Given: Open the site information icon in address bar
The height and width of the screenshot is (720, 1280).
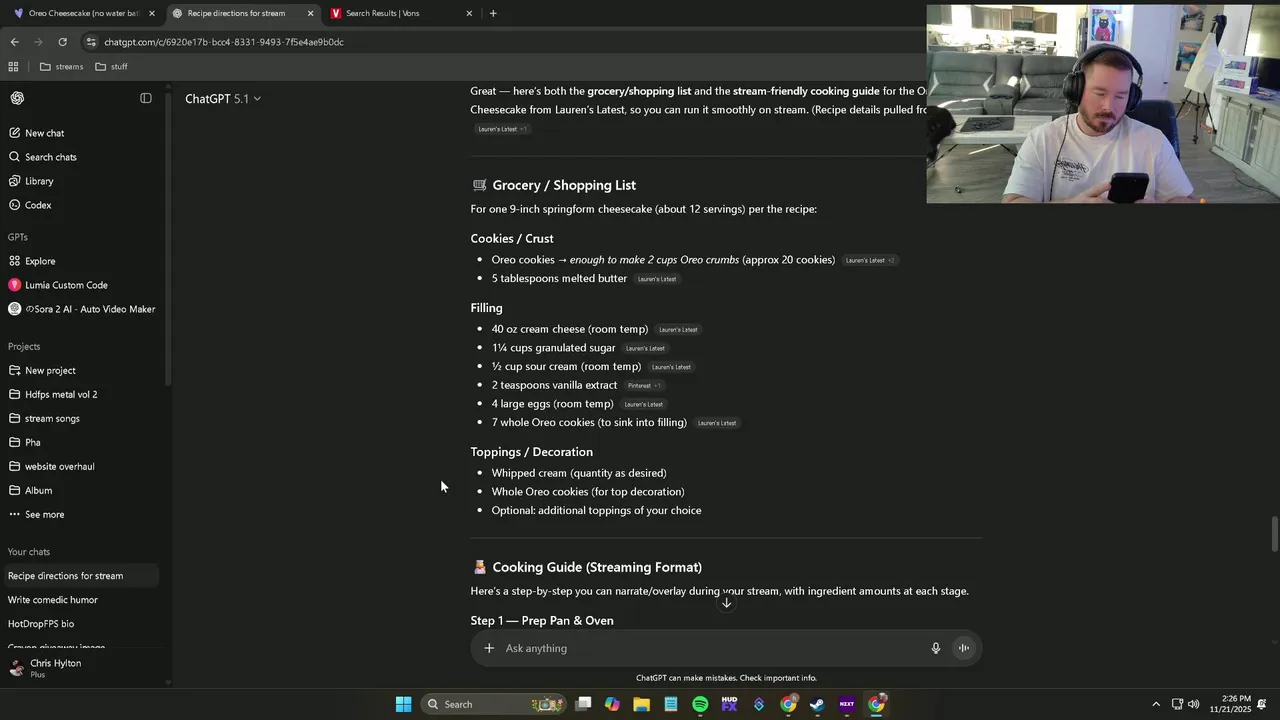Looking at the screenshot, I should tap(91, 42).
